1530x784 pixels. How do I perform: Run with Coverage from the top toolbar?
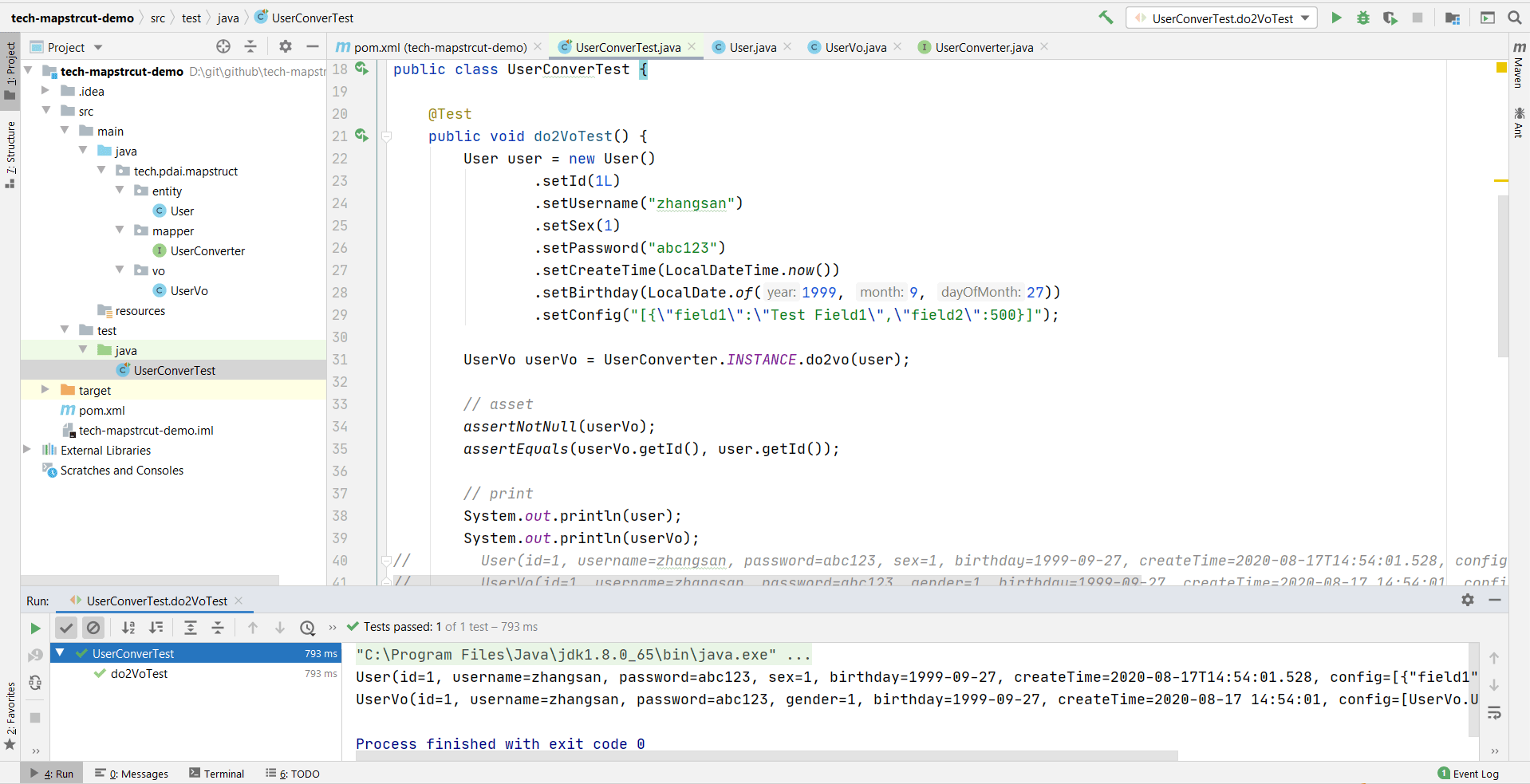click(x=1390, y=18)
